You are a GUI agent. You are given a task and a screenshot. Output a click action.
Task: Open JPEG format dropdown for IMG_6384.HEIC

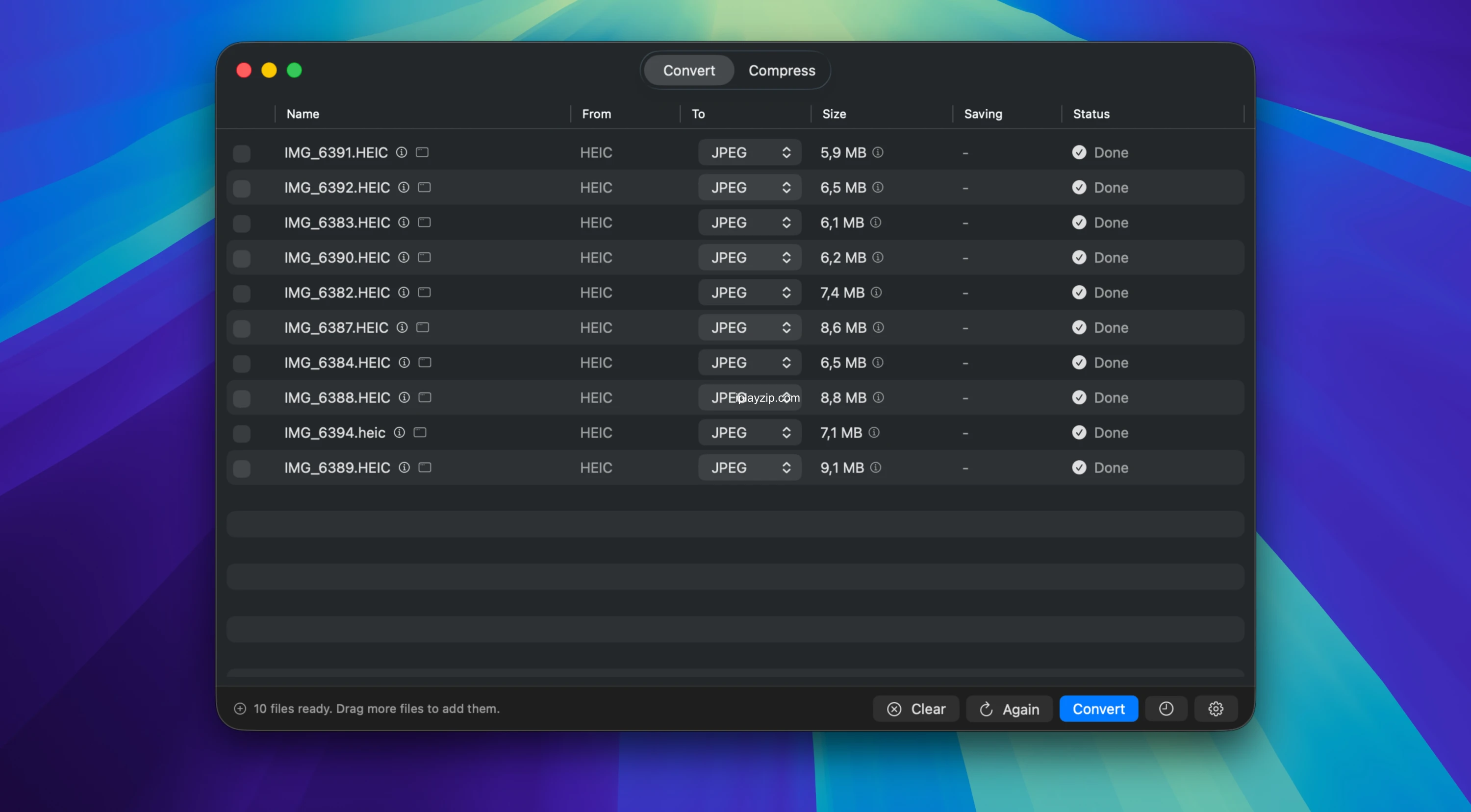(749, 362)
